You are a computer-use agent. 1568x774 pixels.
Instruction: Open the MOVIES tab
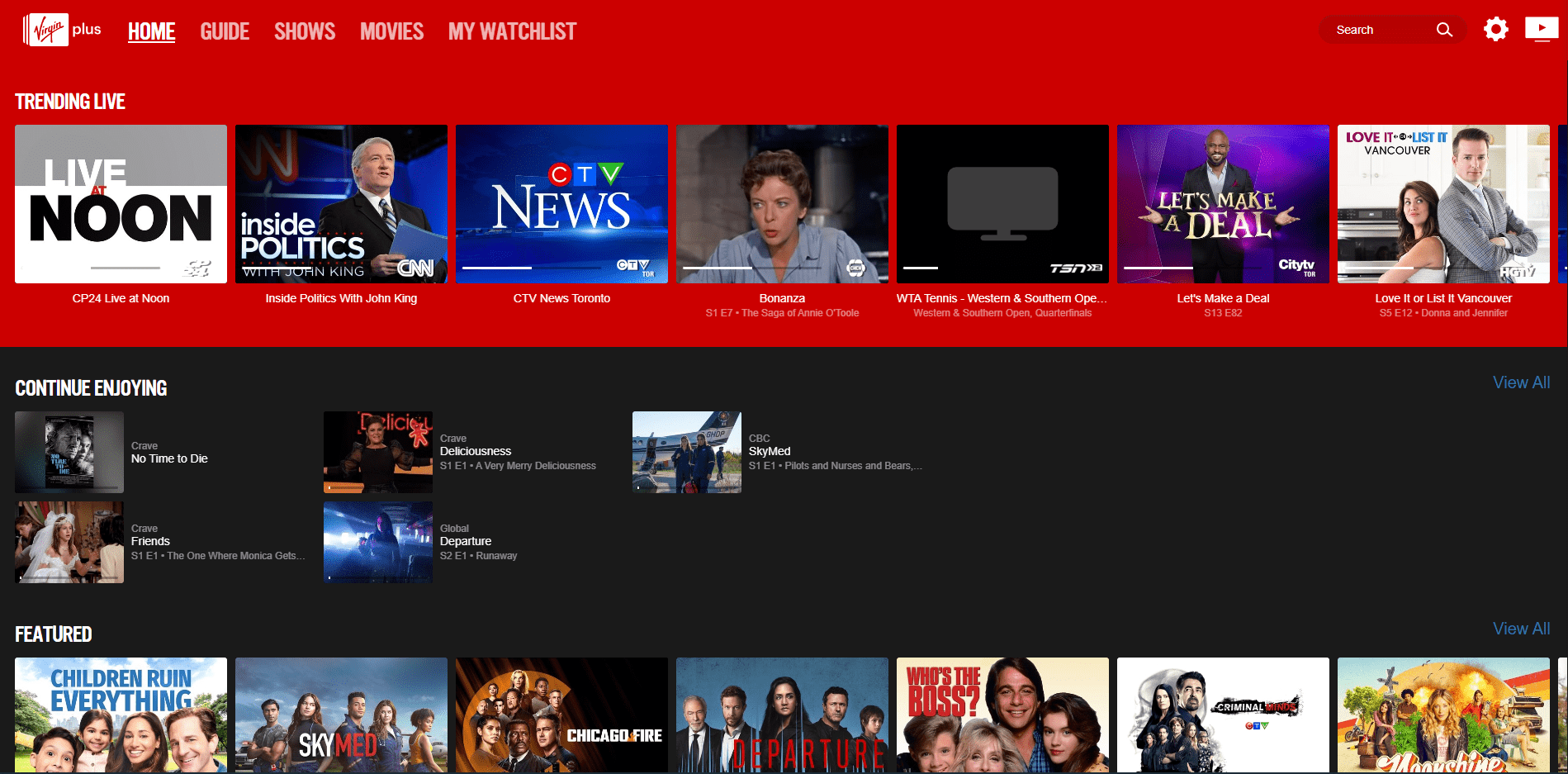391,31
